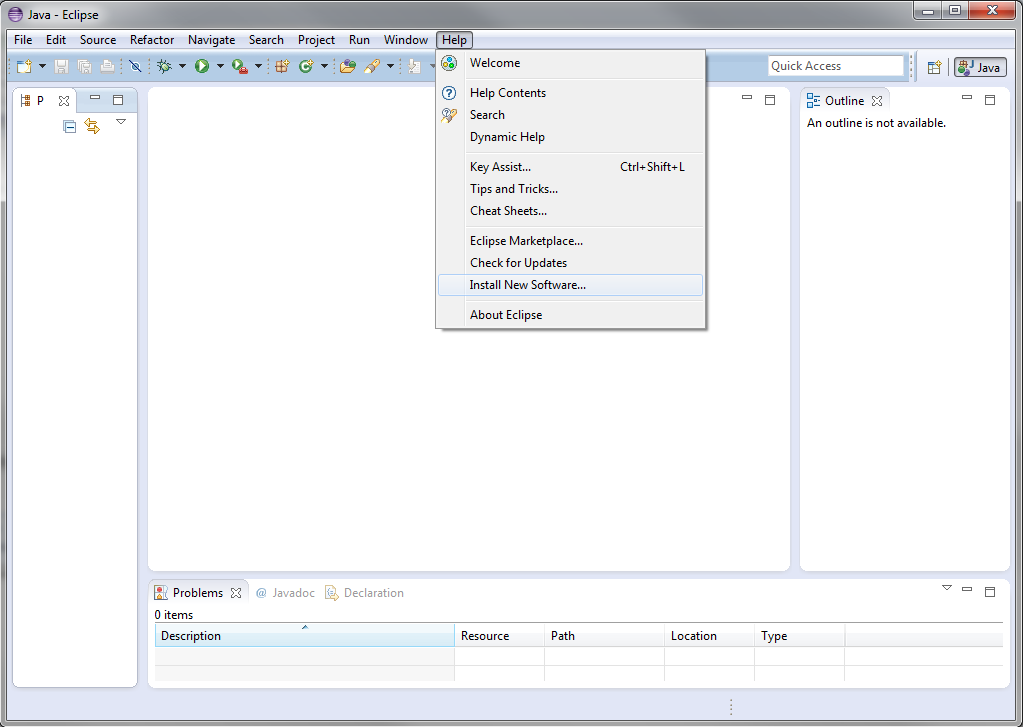Close the Problems tab
Viewport: 1023px width, 727px height.
[x=236, y=593]
